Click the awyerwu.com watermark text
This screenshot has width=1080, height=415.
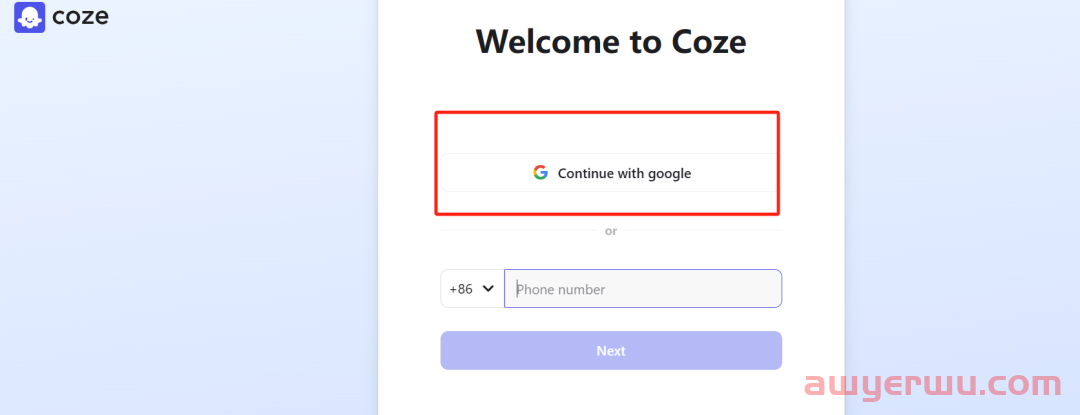pyautogui.click(x=933, y=385)
